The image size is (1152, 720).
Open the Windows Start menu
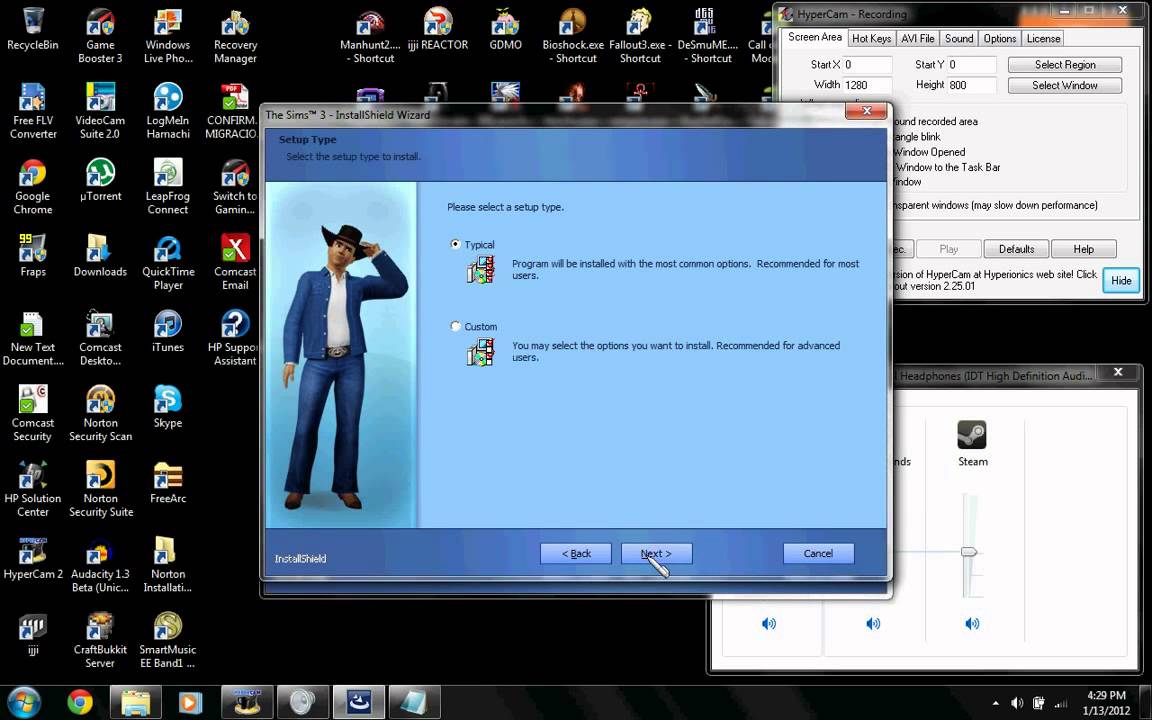[x=24, y=702]
